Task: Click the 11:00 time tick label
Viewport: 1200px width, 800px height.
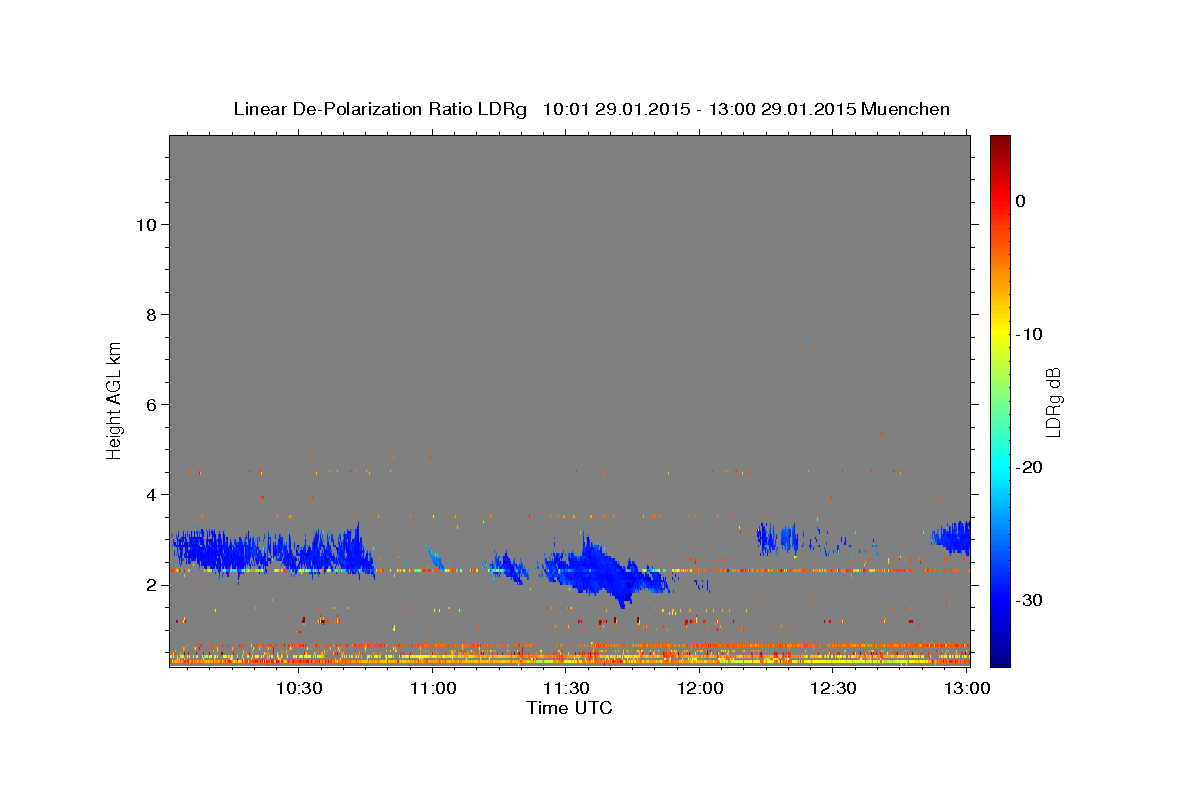Action: click(433, 688)
